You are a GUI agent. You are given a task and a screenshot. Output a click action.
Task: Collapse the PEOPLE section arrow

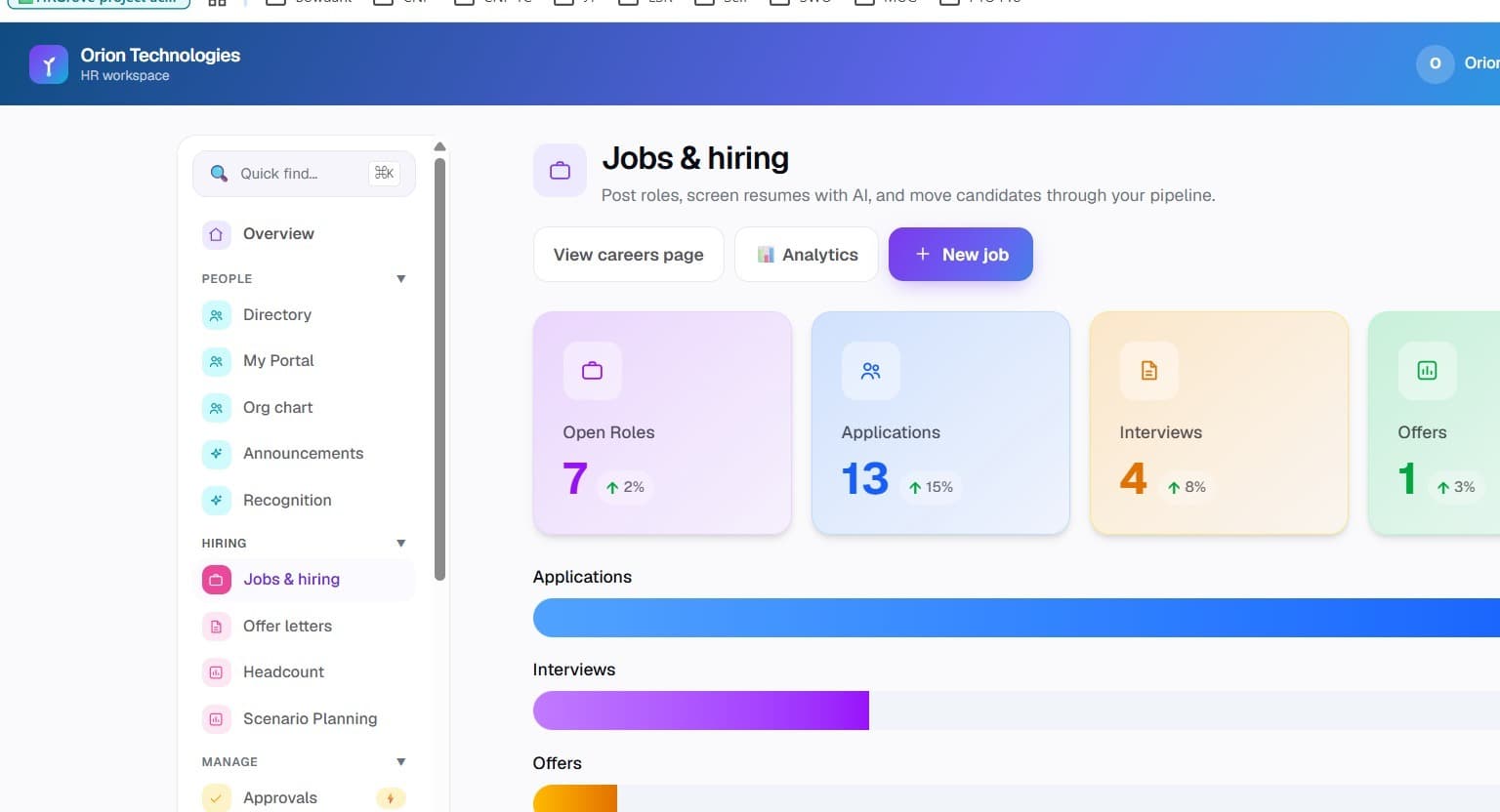point(400,279)
